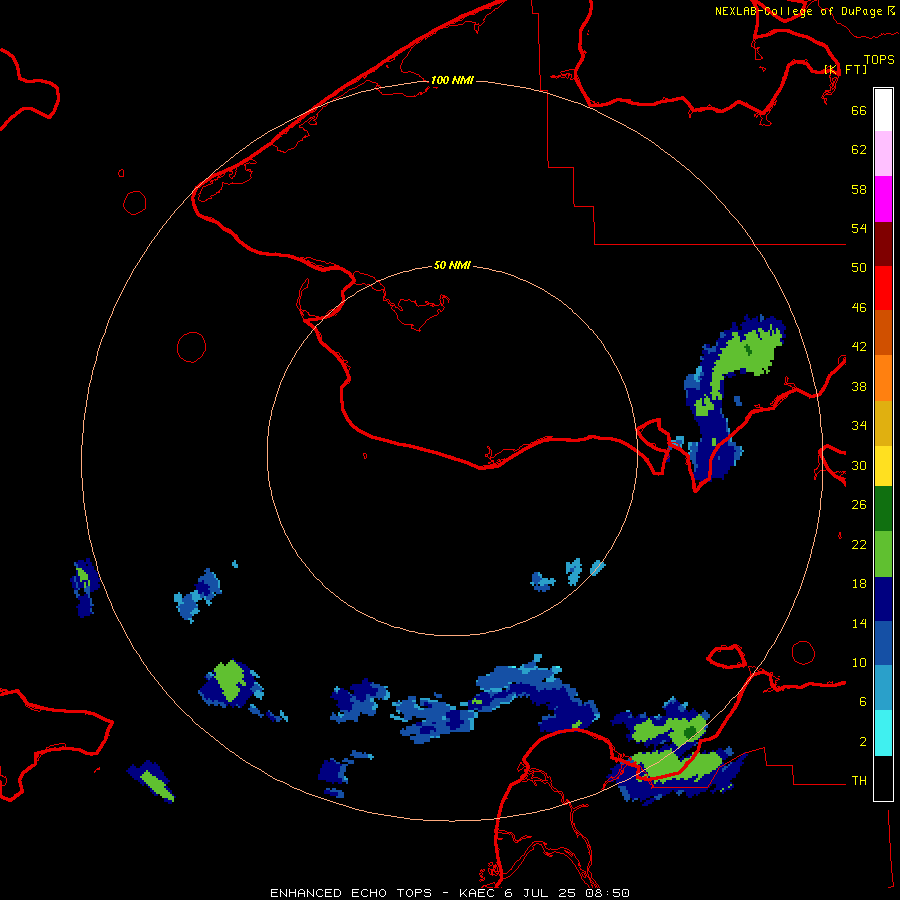Screen dimensions: 900x900
Task: Click the 54 legend value
Action: click(x=859, y=228)
